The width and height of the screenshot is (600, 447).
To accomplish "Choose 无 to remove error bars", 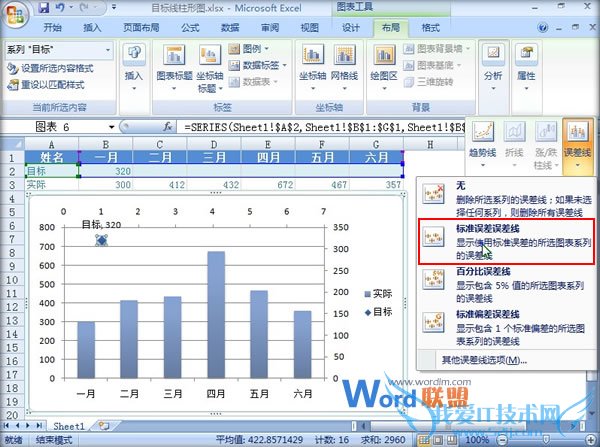I will 507,198.
